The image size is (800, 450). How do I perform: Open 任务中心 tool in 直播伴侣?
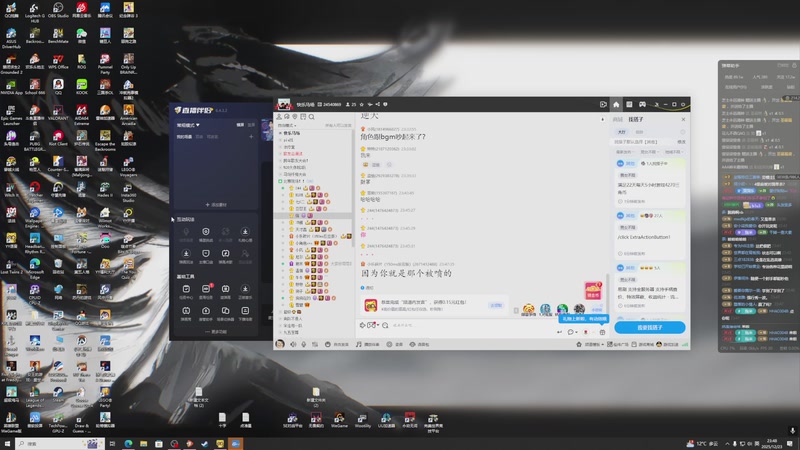pyautogui.click(x=186, y=291)
